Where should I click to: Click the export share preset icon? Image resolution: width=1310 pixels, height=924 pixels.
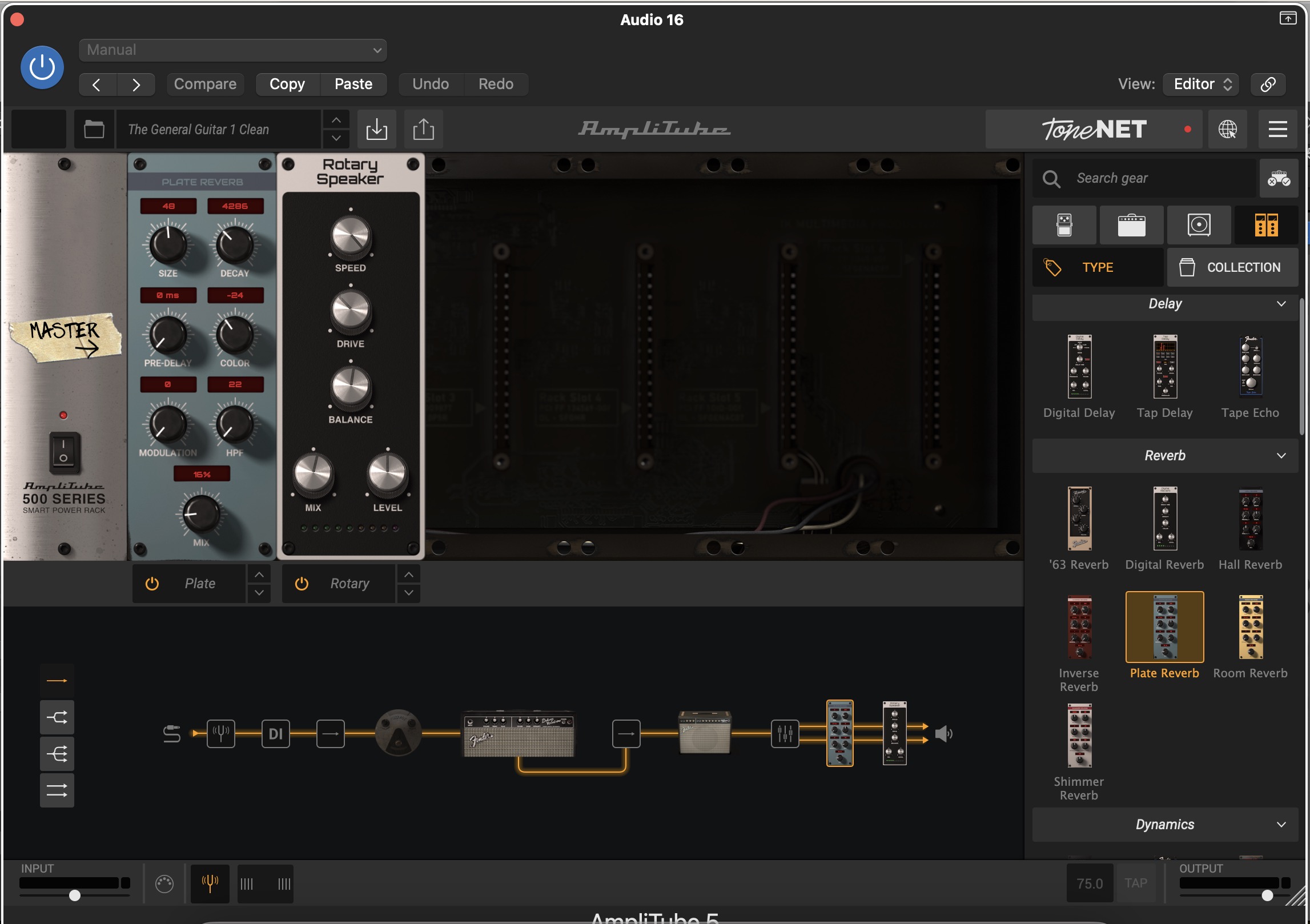click(424, 130)
